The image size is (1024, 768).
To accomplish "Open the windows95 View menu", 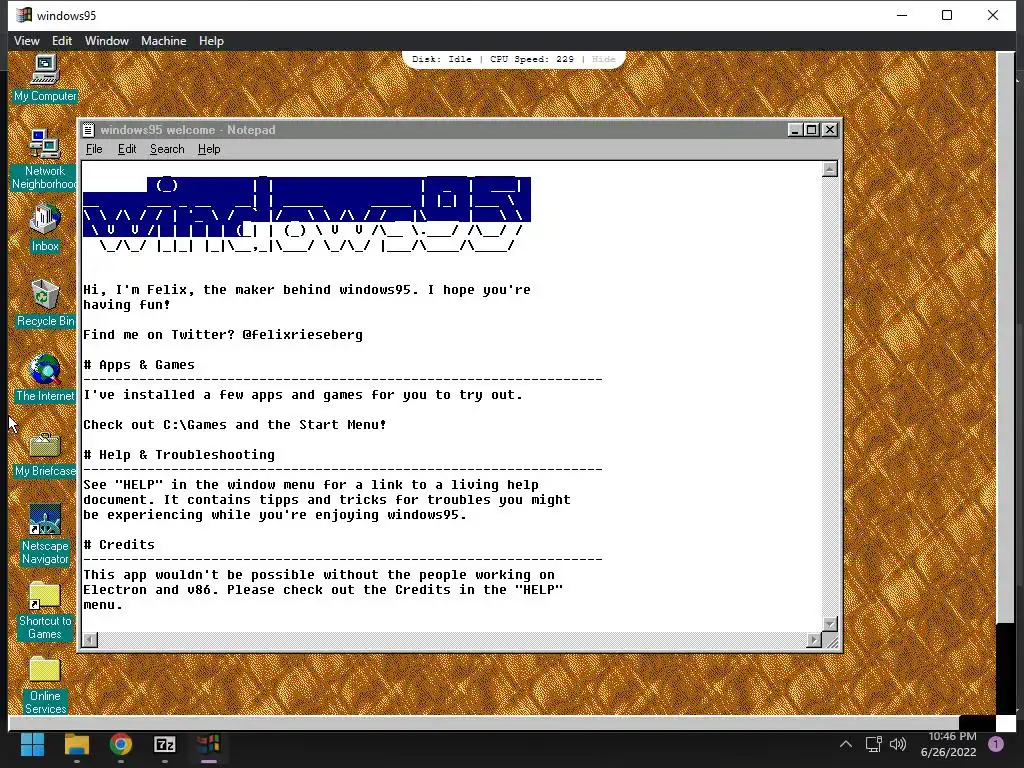I will click(27, 40).
